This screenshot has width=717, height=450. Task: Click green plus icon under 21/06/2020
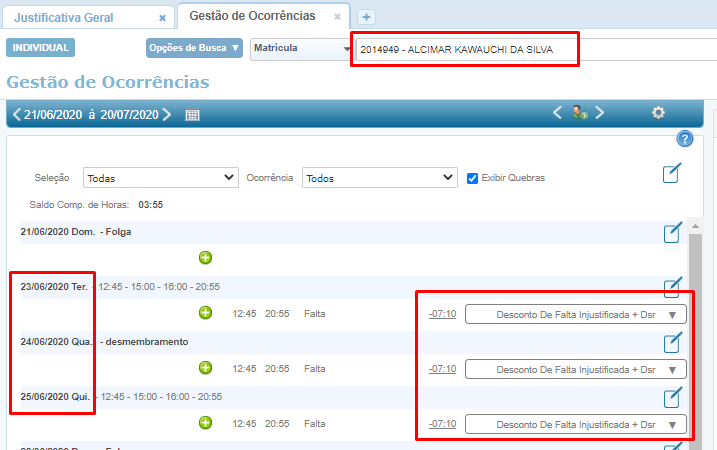click(x=206, y=258)
